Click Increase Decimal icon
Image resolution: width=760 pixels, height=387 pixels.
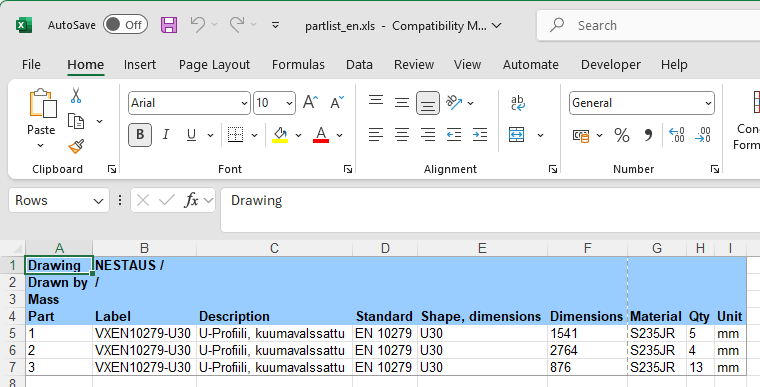[676, 135]
